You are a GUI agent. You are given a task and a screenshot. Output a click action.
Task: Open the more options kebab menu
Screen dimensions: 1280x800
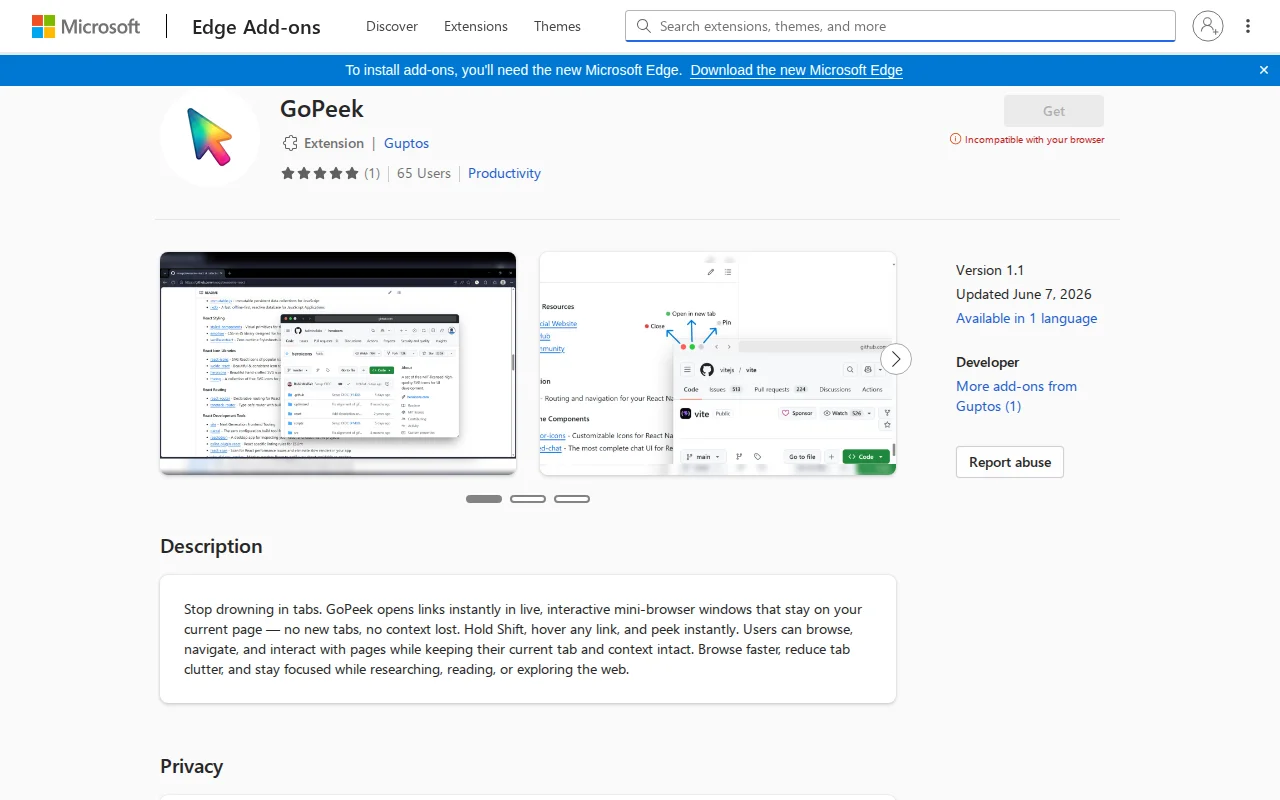click(x=1248, y=26)
